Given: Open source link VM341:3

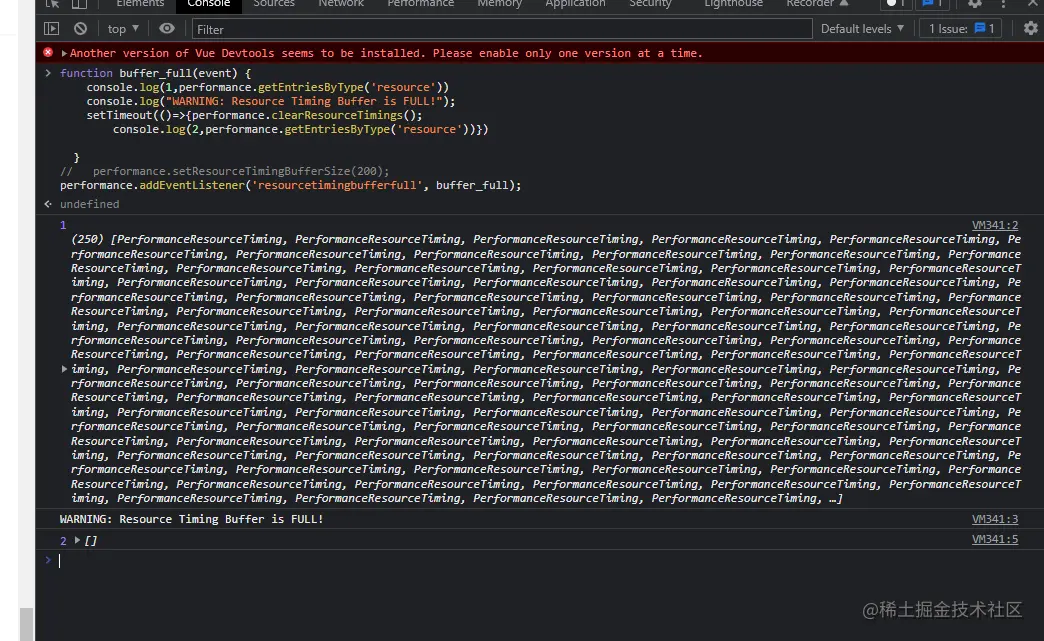Looking at the screenshot, I should 995,519.
